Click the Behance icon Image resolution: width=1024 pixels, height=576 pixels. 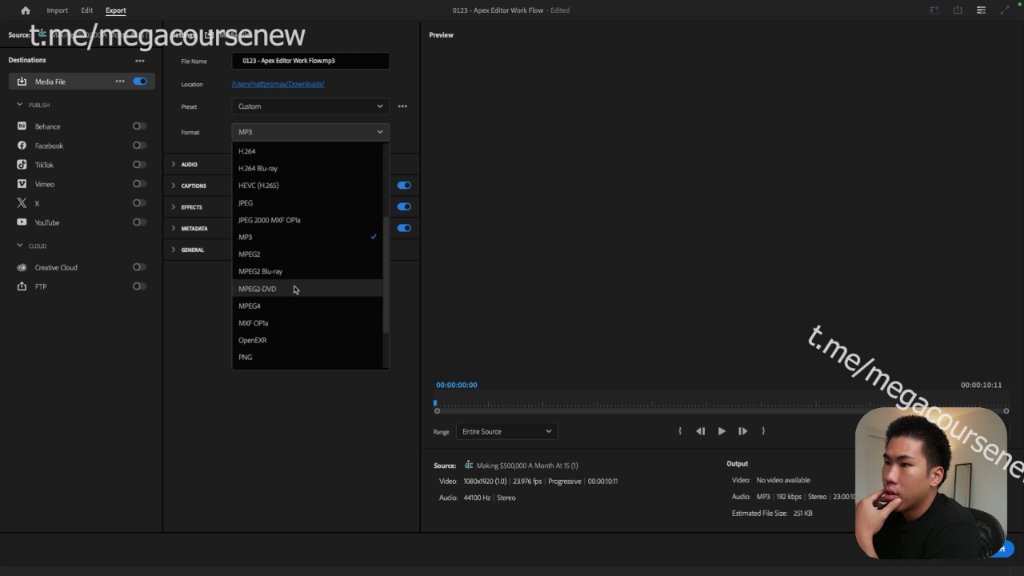[x=22, y=126]
